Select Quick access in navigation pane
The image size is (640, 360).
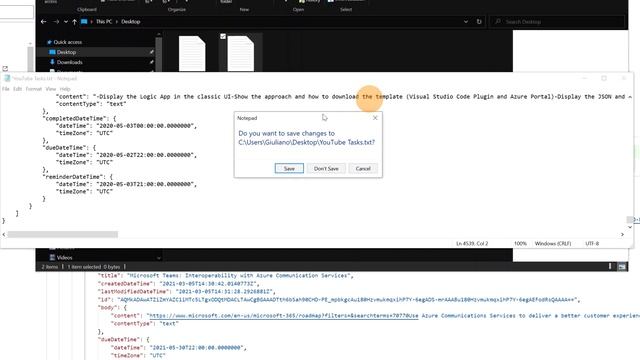pos(67,42)
